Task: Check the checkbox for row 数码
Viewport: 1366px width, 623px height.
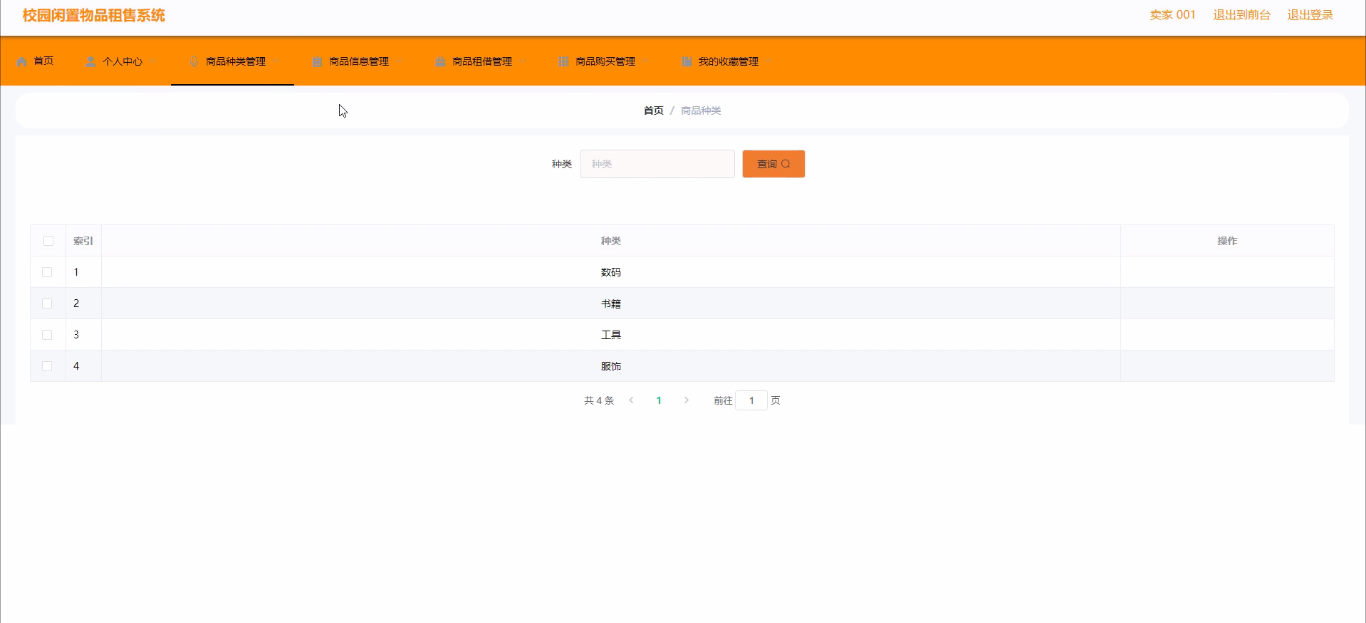Action: click(47, 272)
